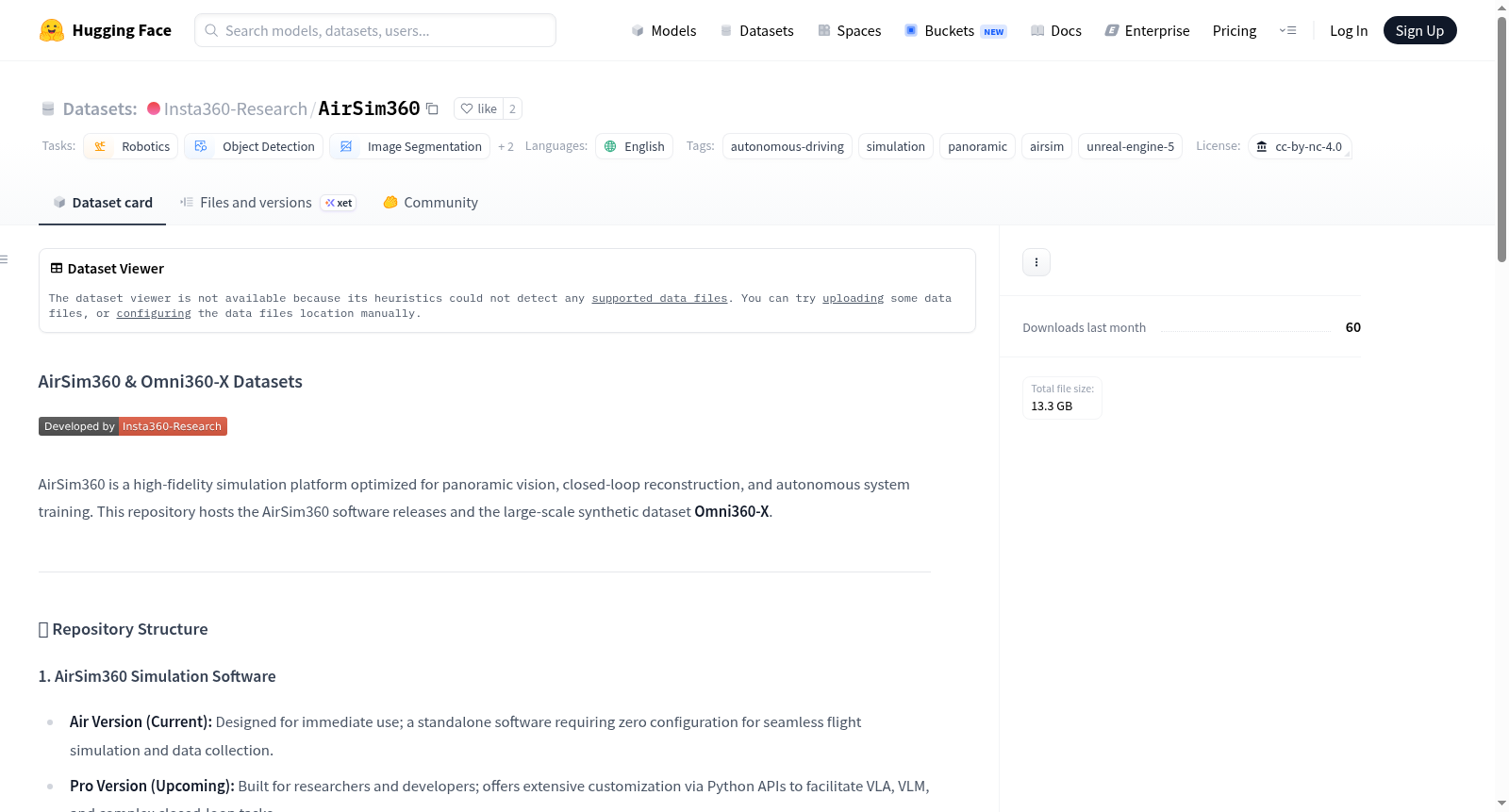Image resolution: width=1509 pixels, height=812 pixels.
Task: Open the table of contents sidebar toggle
Action: [x=4, y=259]
